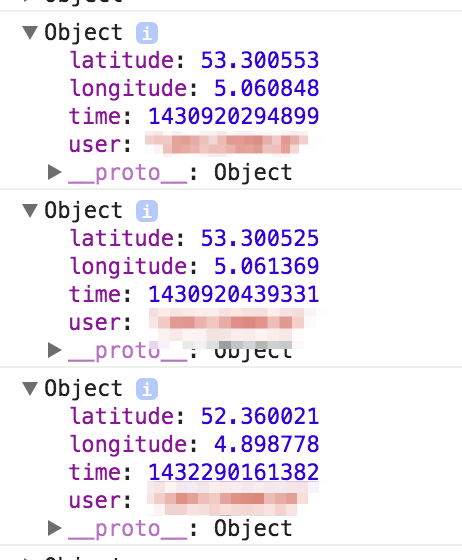
Task: Click info icon beside first Object
Action: tap(147, 33)
